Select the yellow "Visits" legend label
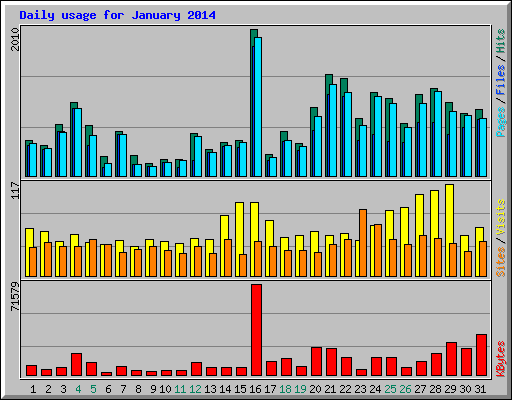This screenshot has width=512, height=400. [x=501, y=217]
